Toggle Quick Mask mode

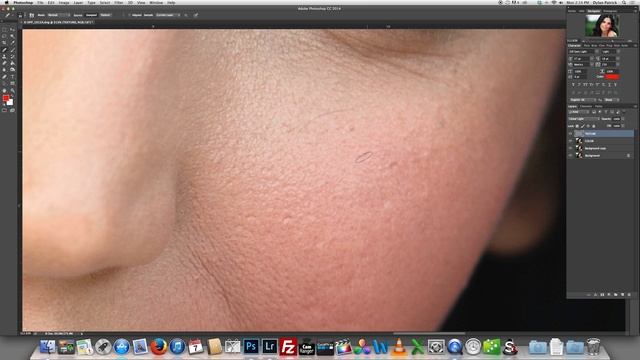(x=4, y=110)
